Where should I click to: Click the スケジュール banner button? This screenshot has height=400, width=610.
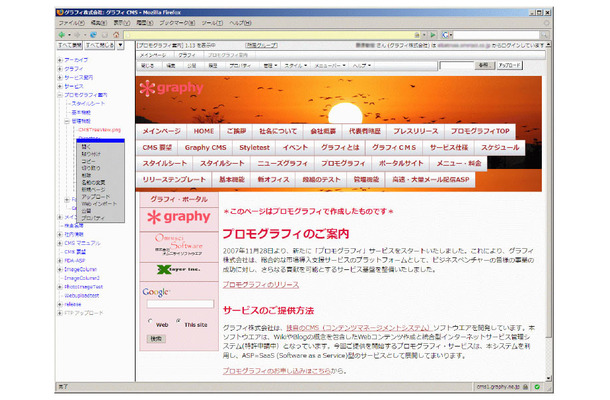[x=500, y=148]
